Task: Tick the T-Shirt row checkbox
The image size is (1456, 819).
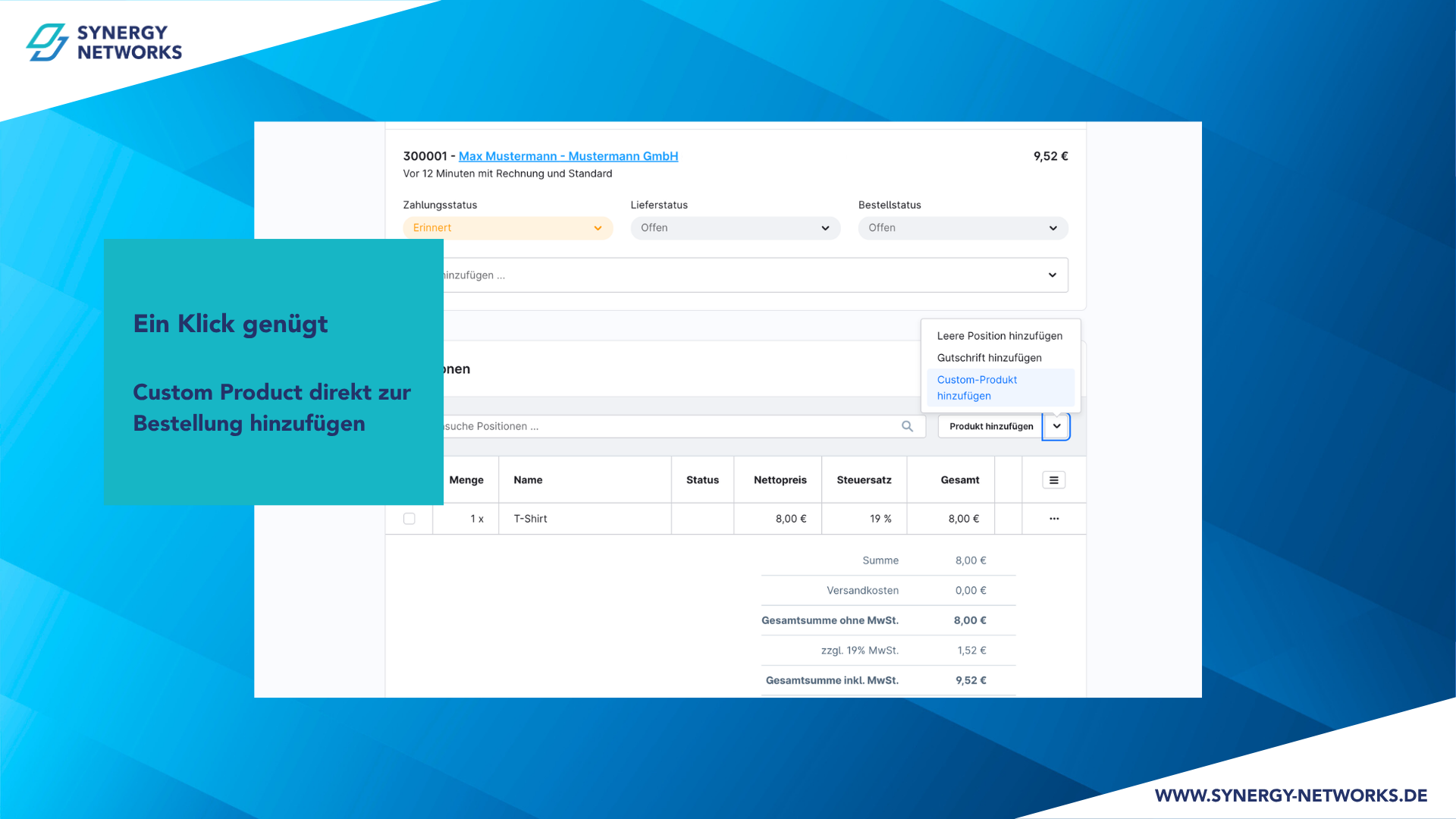Action: [409, 519]
